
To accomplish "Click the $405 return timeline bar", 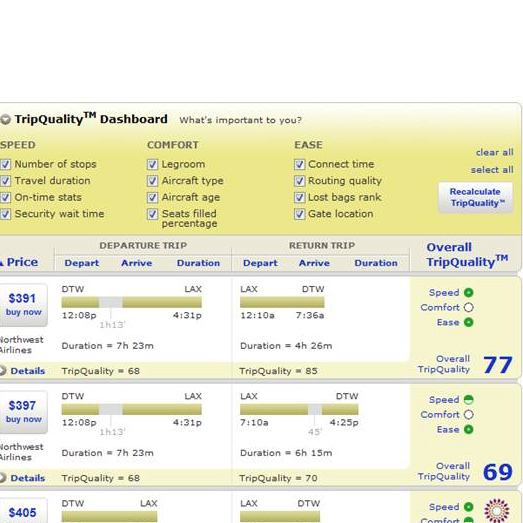I will (x=280, y=517).
